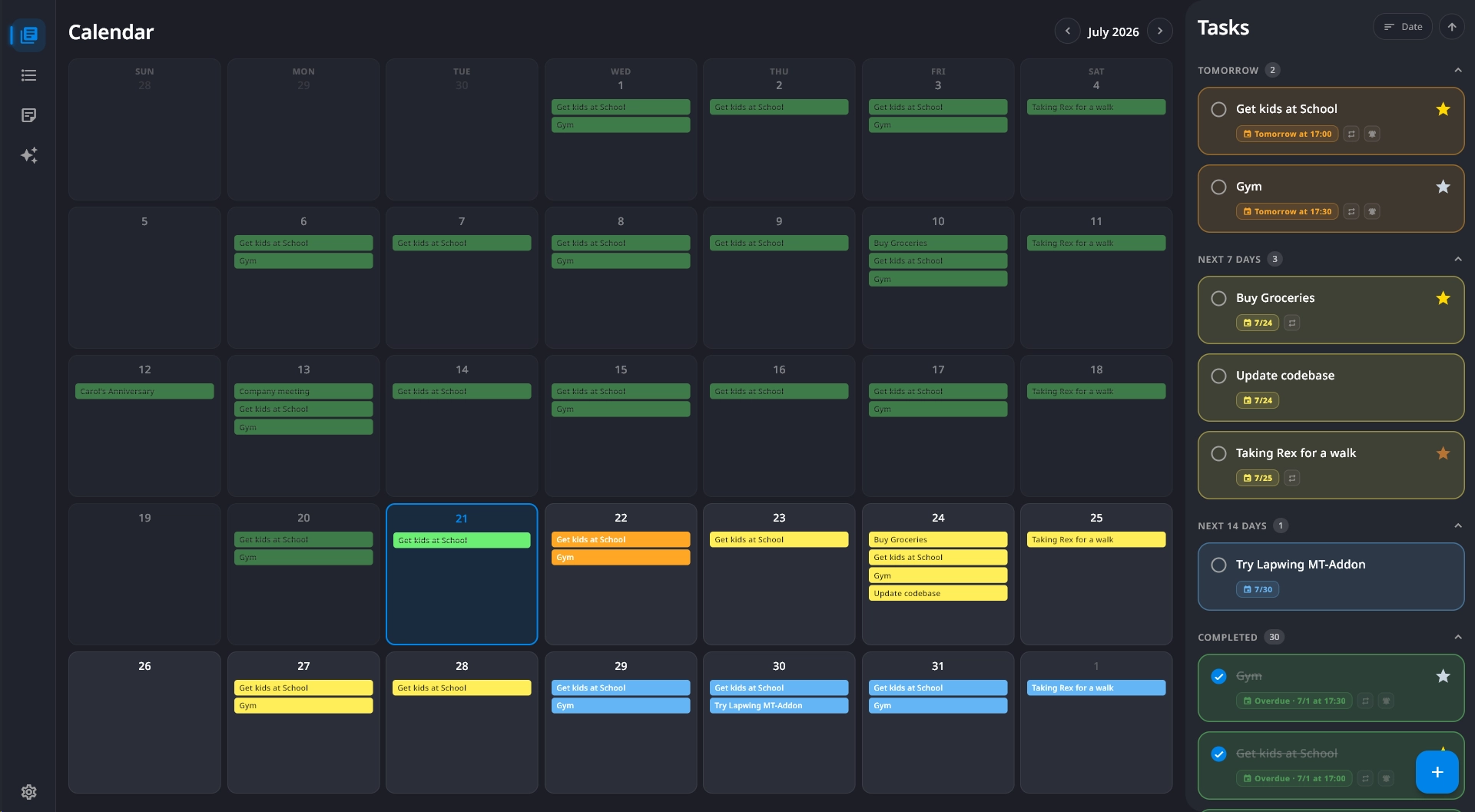The width and height of the screenshot is (1475, 812).
Task: Mark tomorrow's Get kids at School complete
Action: click(1218, 109)
